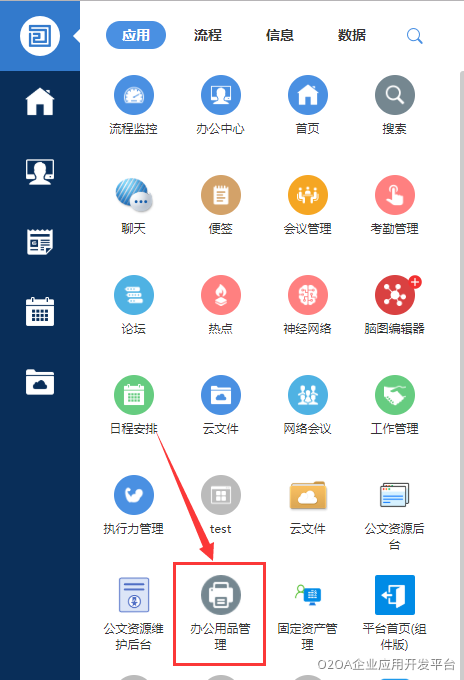Open the 平台首页(组件版) app
464x680 pixels.
[395, 613]
